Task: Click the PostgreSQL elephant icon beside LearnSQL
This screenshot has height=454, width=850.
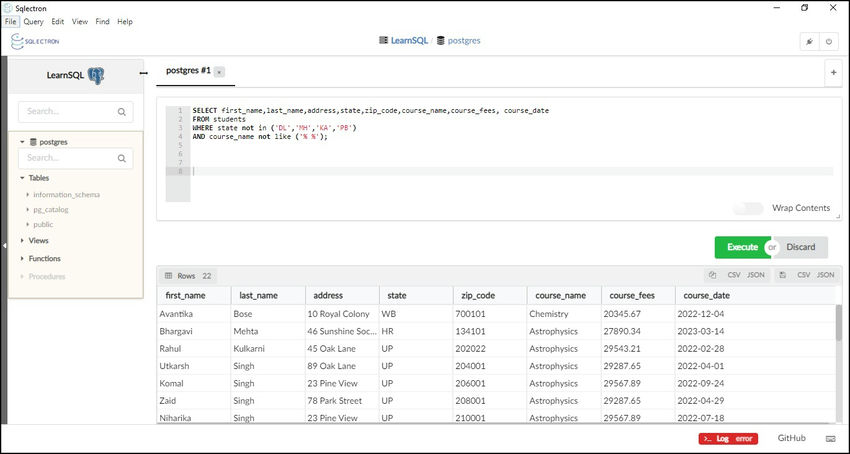Action: point(96,75)
